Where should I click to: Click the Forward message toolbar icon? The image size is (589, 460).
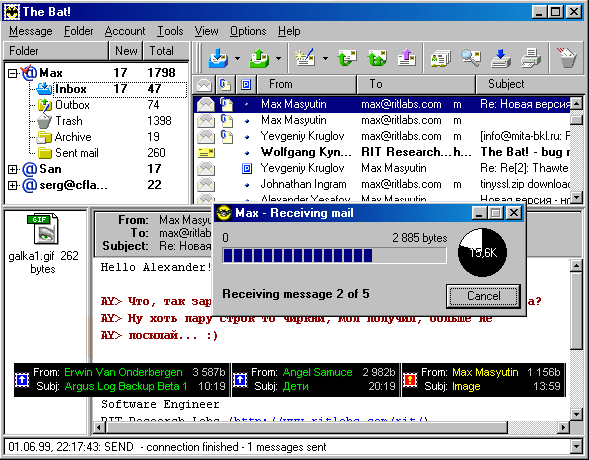click(x=407, y=58)
